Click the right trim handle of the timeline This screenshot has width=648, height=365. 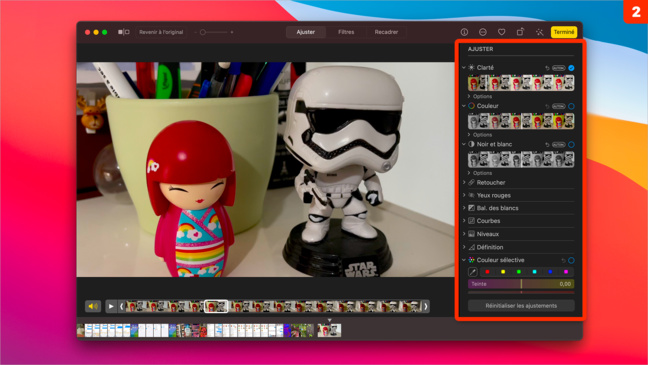tap(426, 306)
